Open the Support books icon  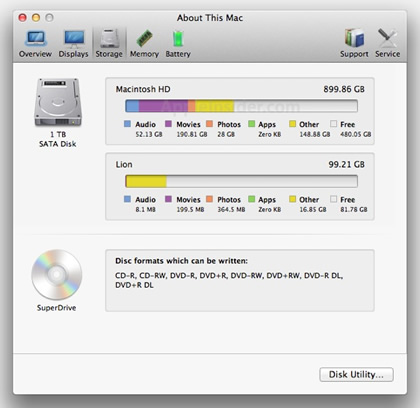tap(354, 38)
